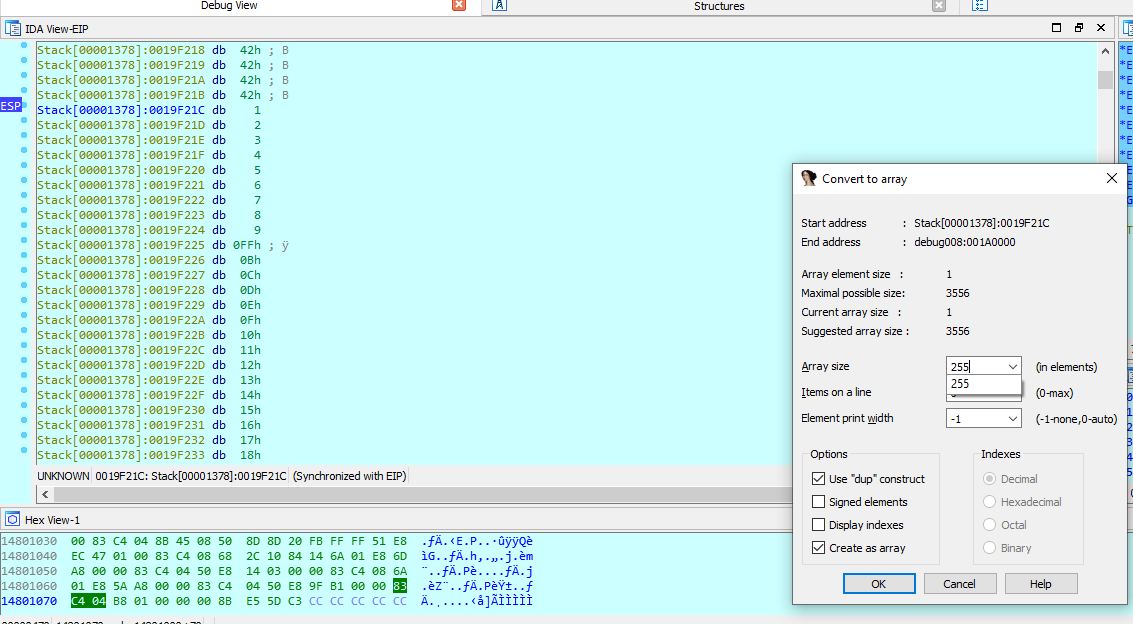Click the horizontal scrollbar left arrow

46,495
